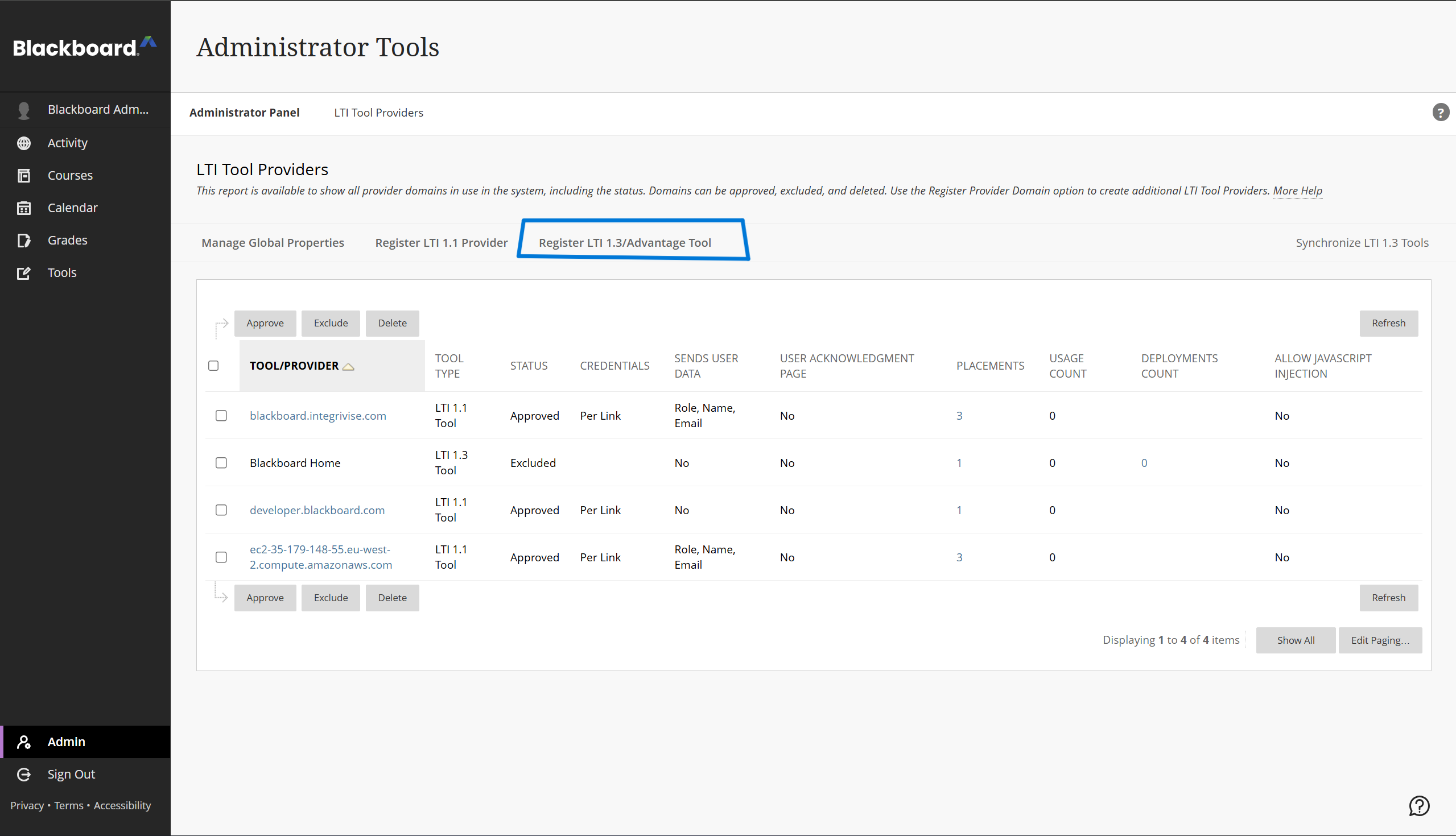The width and height of the screenshot is (1456, 836).
Task: Click the top Exclude button
Action: coord(331,323)
